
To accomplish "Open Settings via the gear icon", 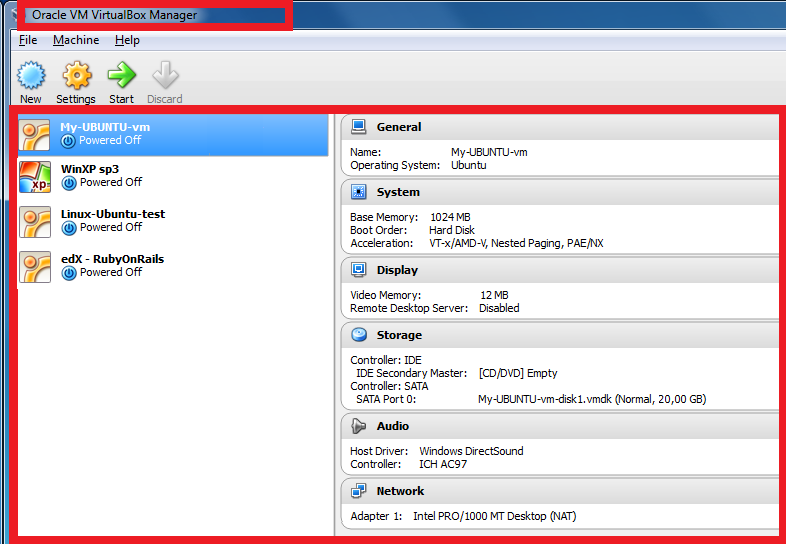I will (x=76, y=75).
